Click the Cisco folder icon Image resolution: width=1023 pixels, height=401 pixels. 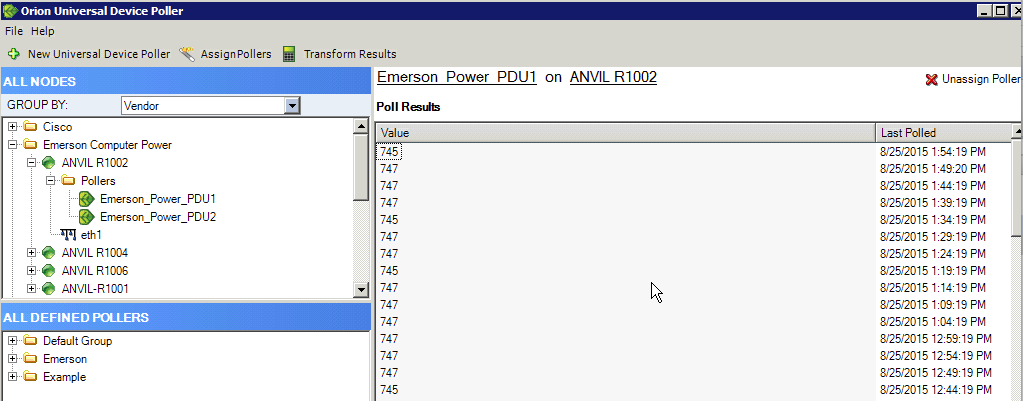click(31, 126)
